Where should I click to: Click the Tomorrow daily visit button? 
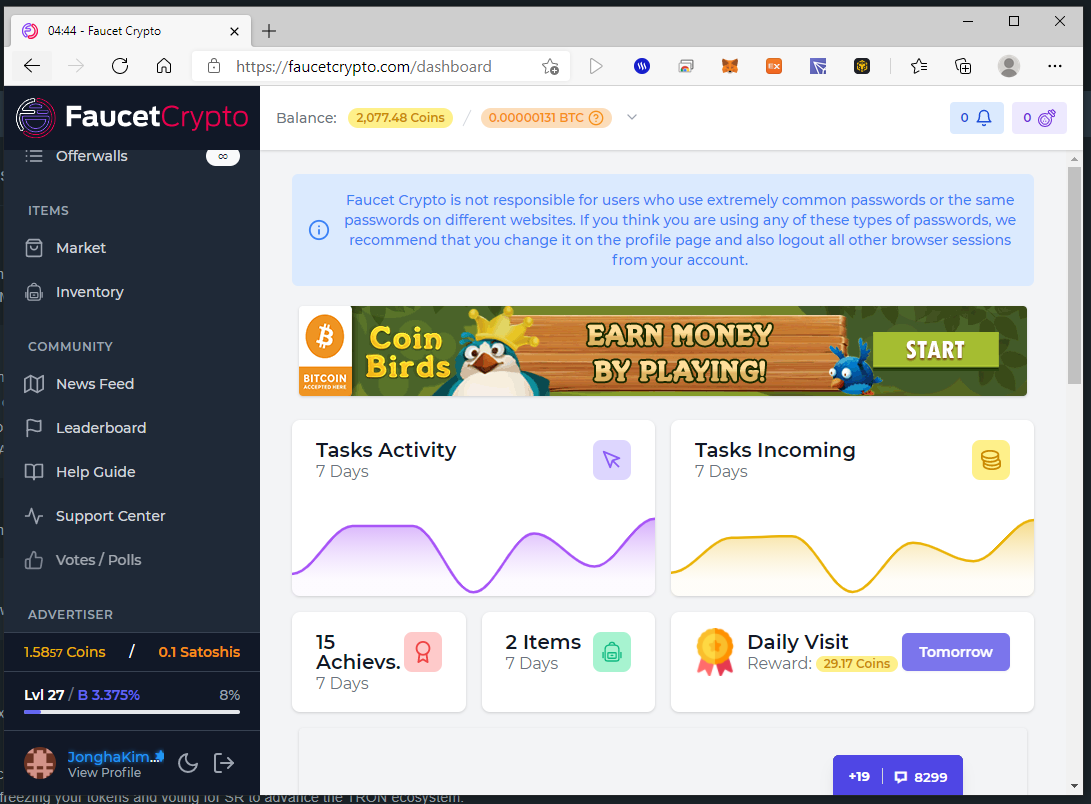coord(955,652)
